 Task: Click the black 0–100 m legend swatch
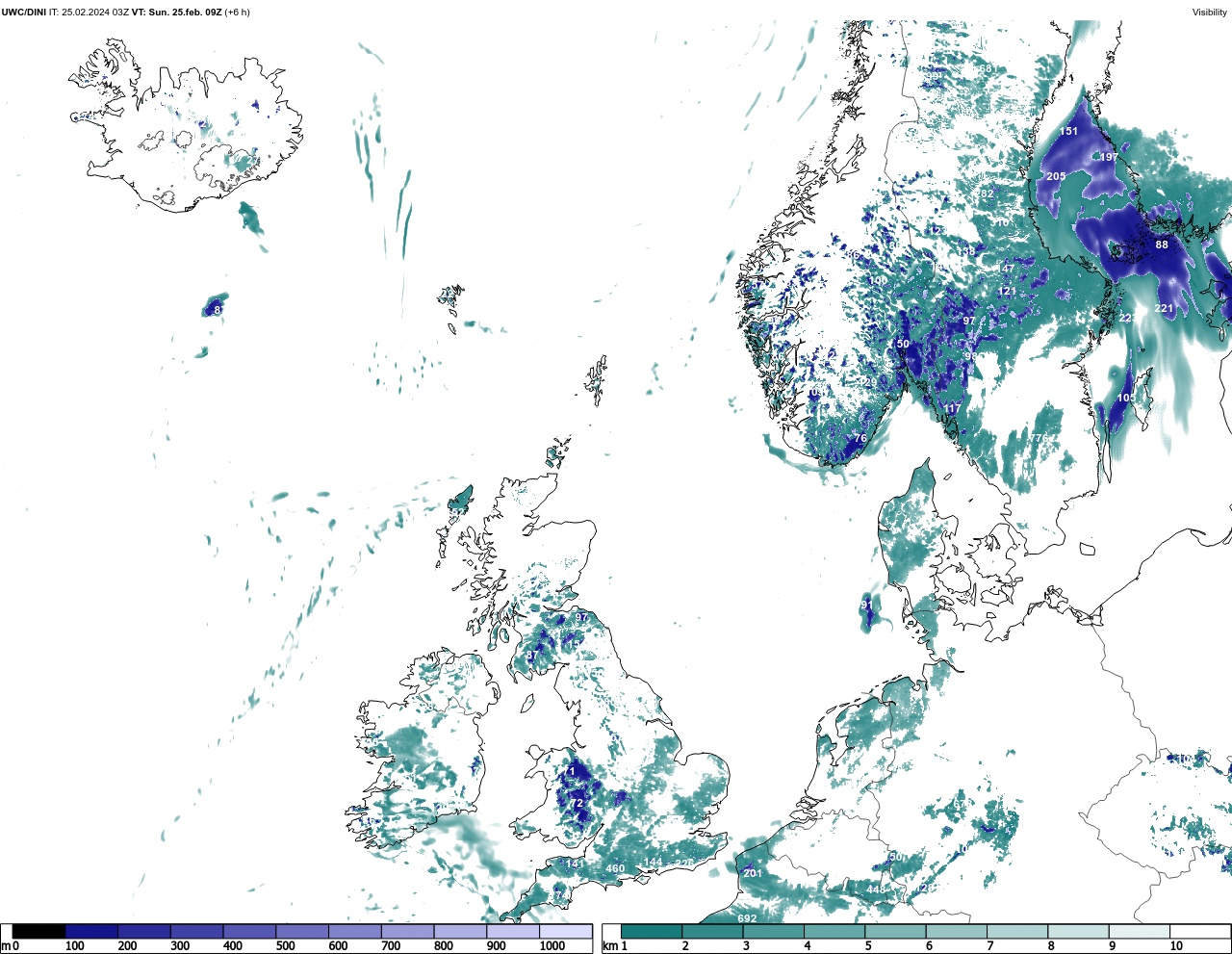[x=39, y=932]
